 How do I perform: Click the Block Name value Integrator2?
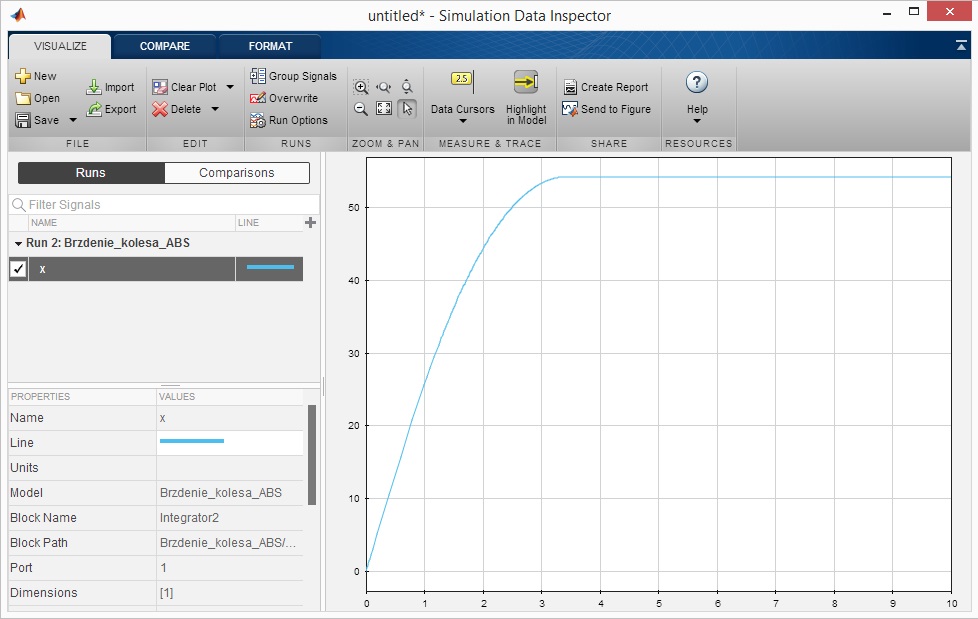[189, 518]
